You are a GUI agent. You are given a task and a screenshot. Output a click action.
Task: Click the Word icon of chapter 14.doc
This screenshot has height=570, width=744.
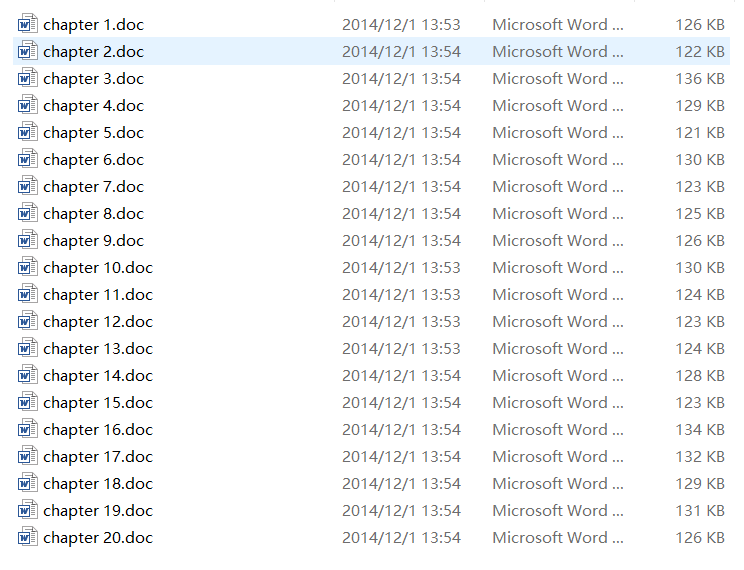pyautogui.click(x=28, y=375)
